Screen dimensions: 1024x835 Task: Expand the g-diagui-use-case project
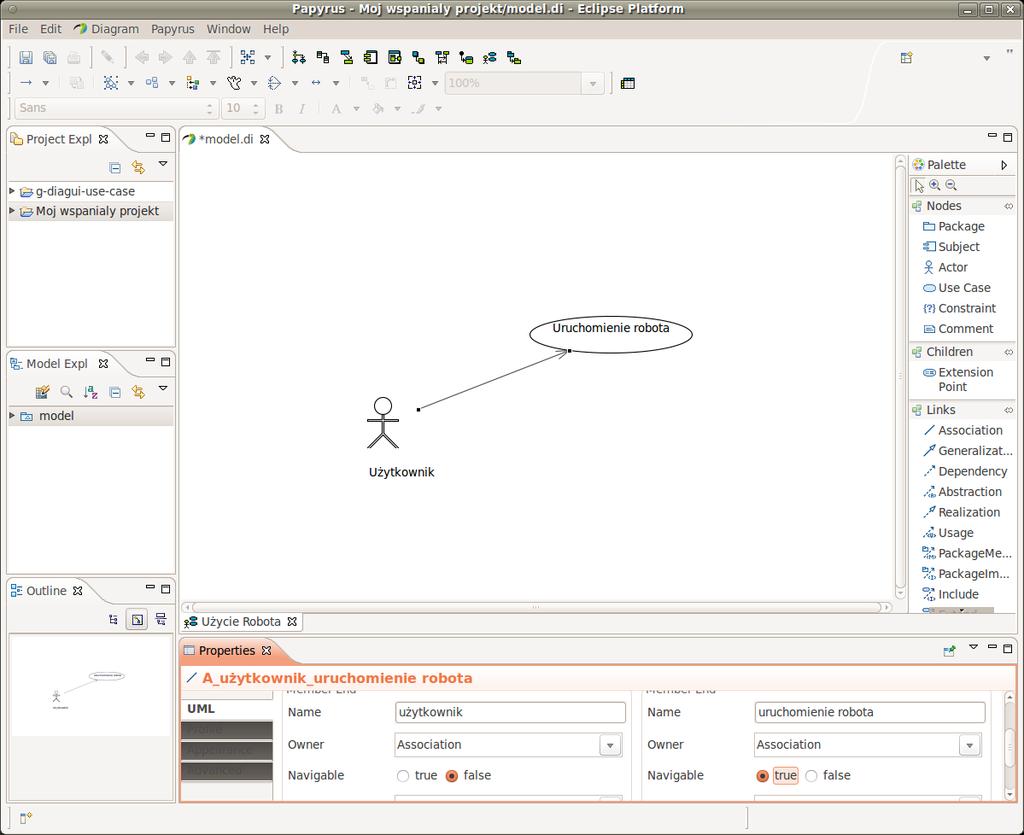(12, 191)
